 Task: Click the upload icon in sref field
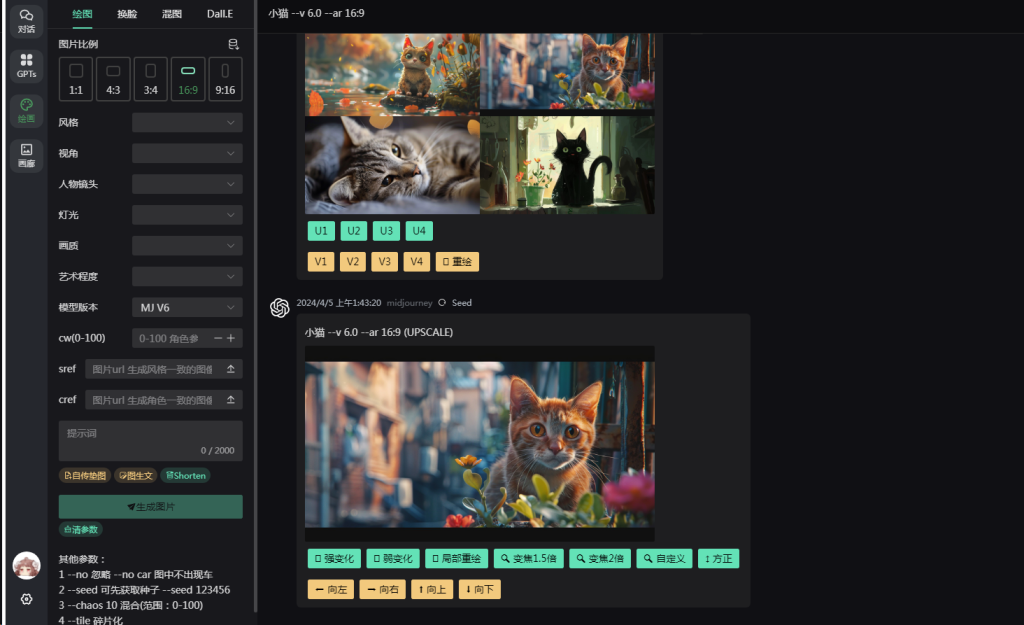coord(231,369)
